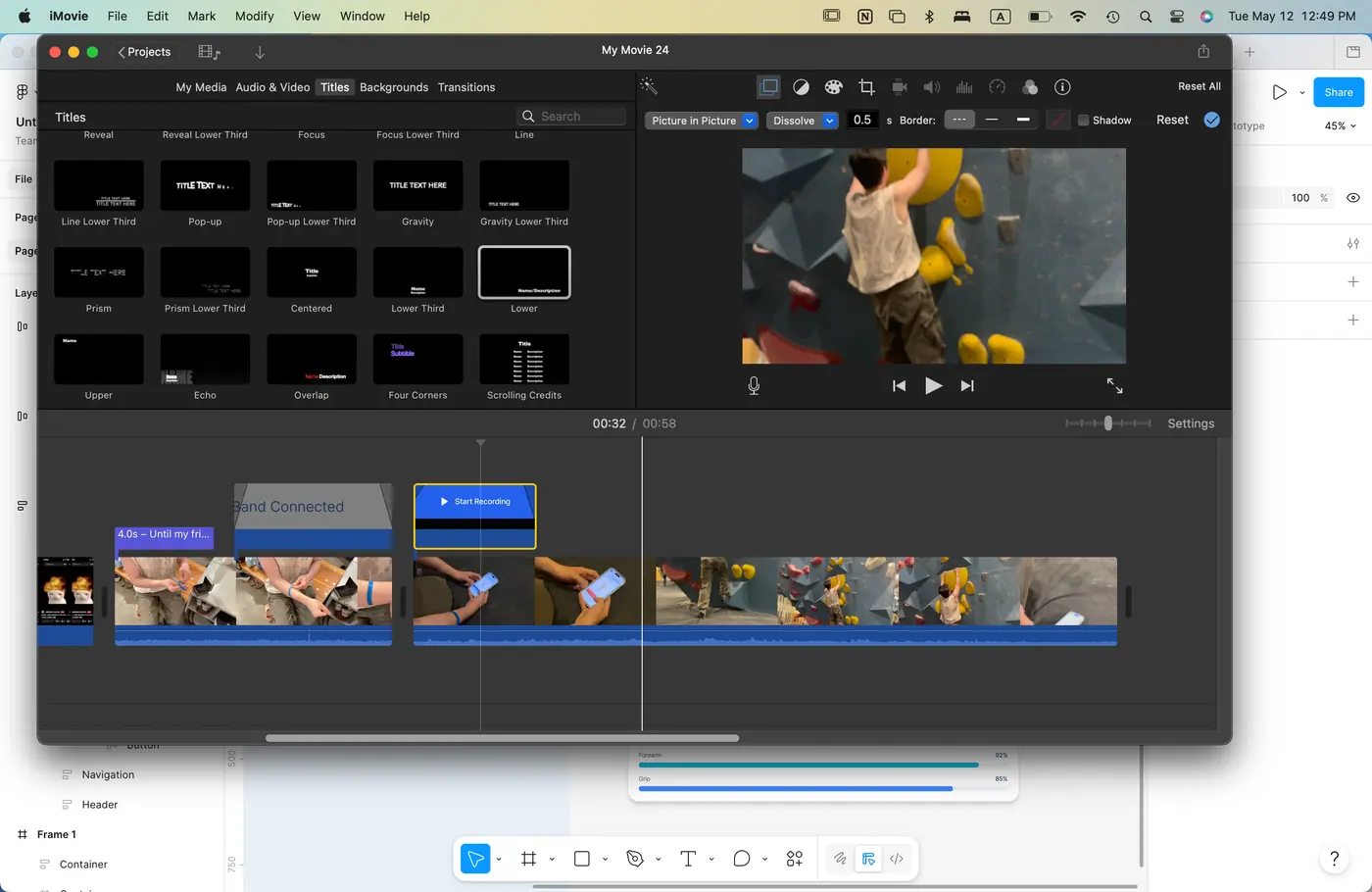This screenshot has width=1372, height=892.
Task: Click the record voiceover microphone icon
Action: (x=754, y=385)
